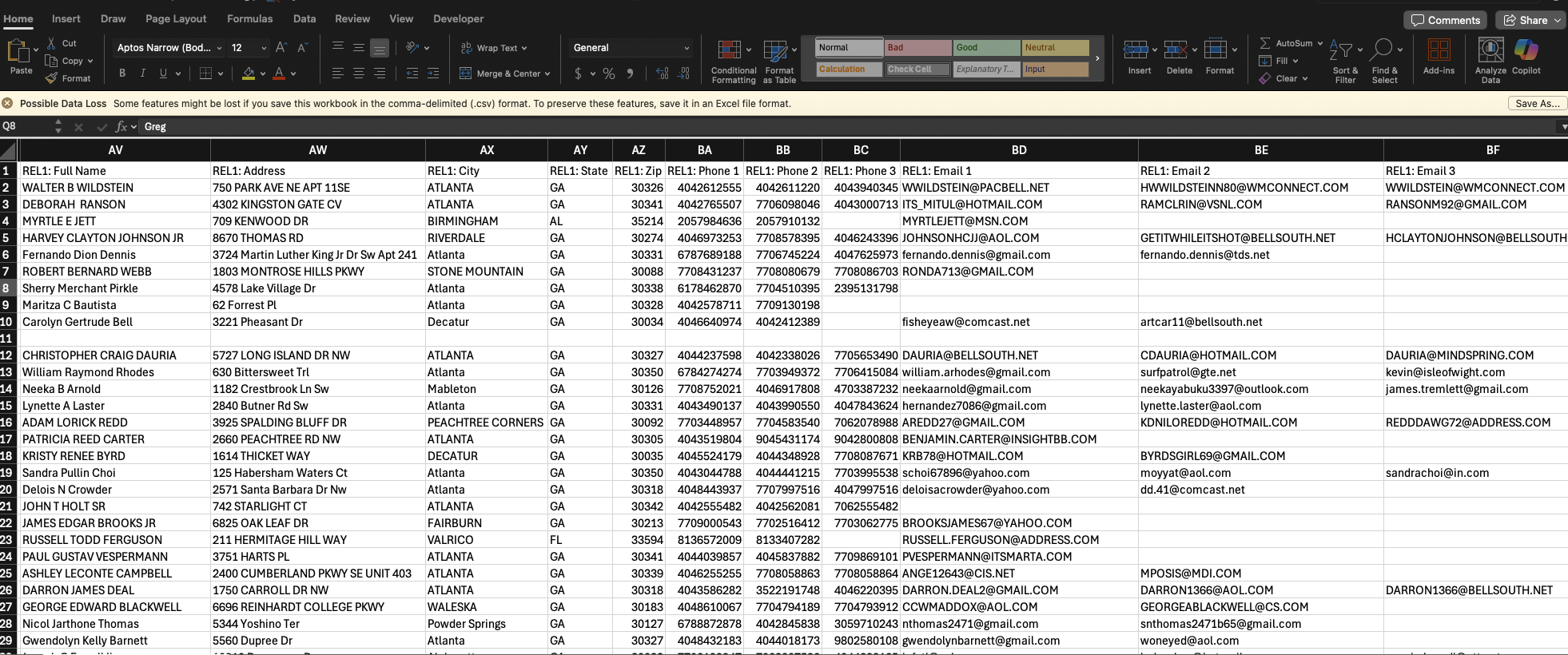Click the Format painter brush icon
The height and width of the screenshot is (655, 1568).
52,78
